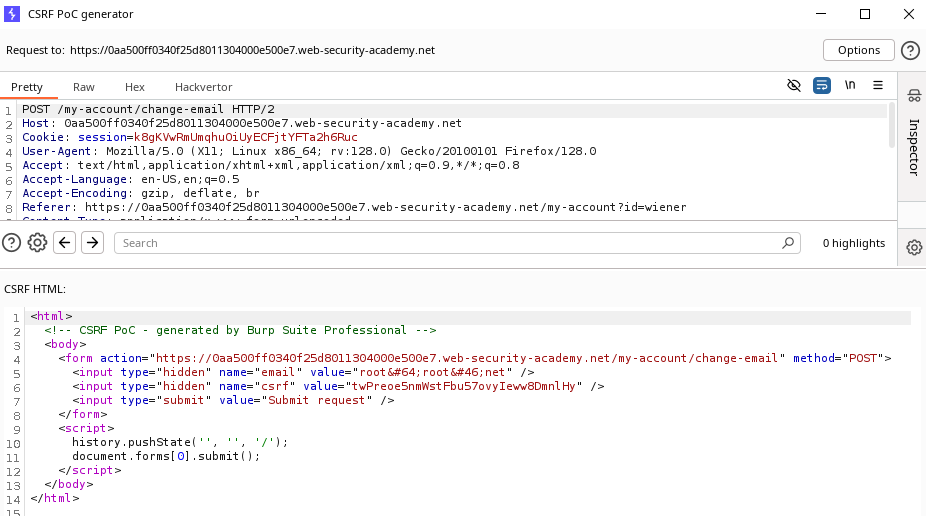Click the session cookie value

click(246, 137)
